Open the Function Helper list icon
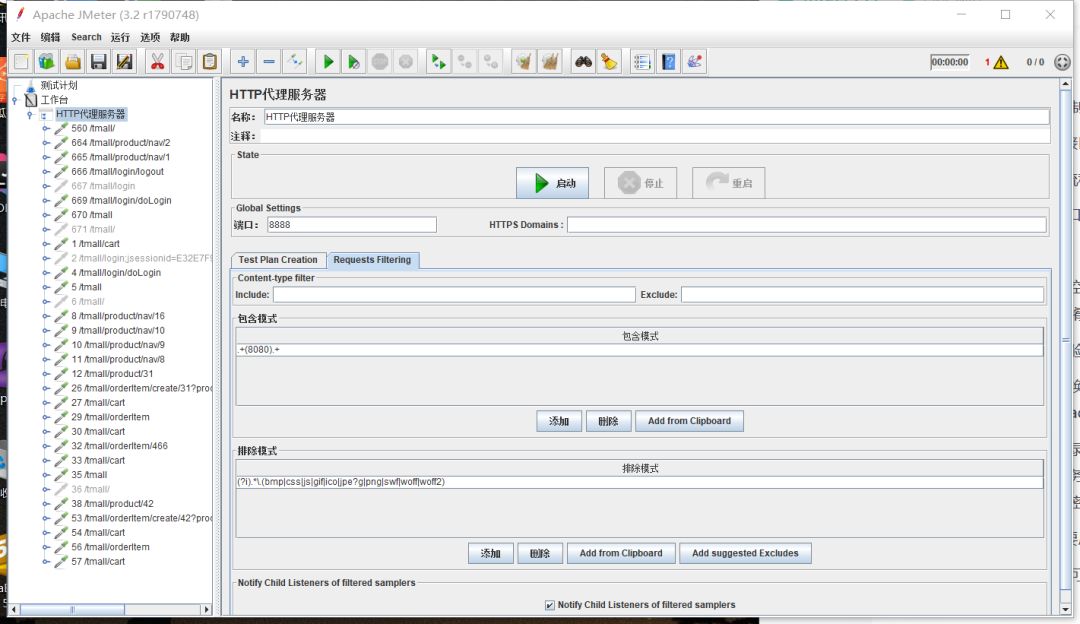 642,62
